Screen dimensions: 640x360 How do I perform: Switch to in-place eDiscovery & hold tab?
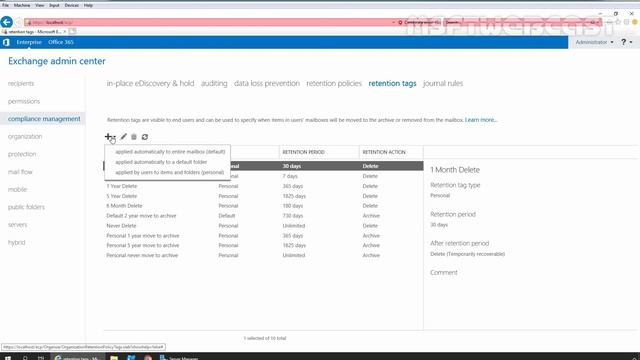[x=150, y=83]
